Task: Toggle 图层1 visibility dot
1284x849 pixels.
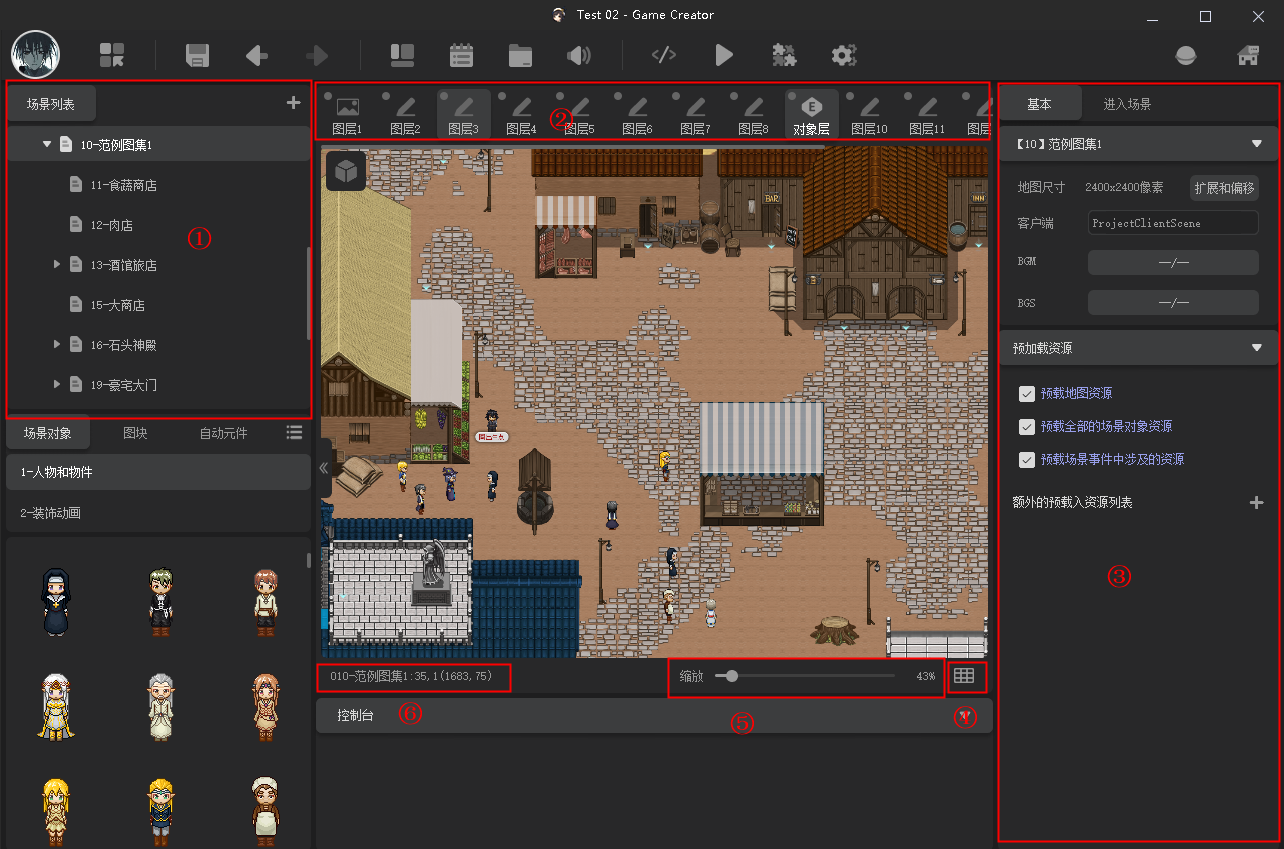Action: click(x=328, y=97)
